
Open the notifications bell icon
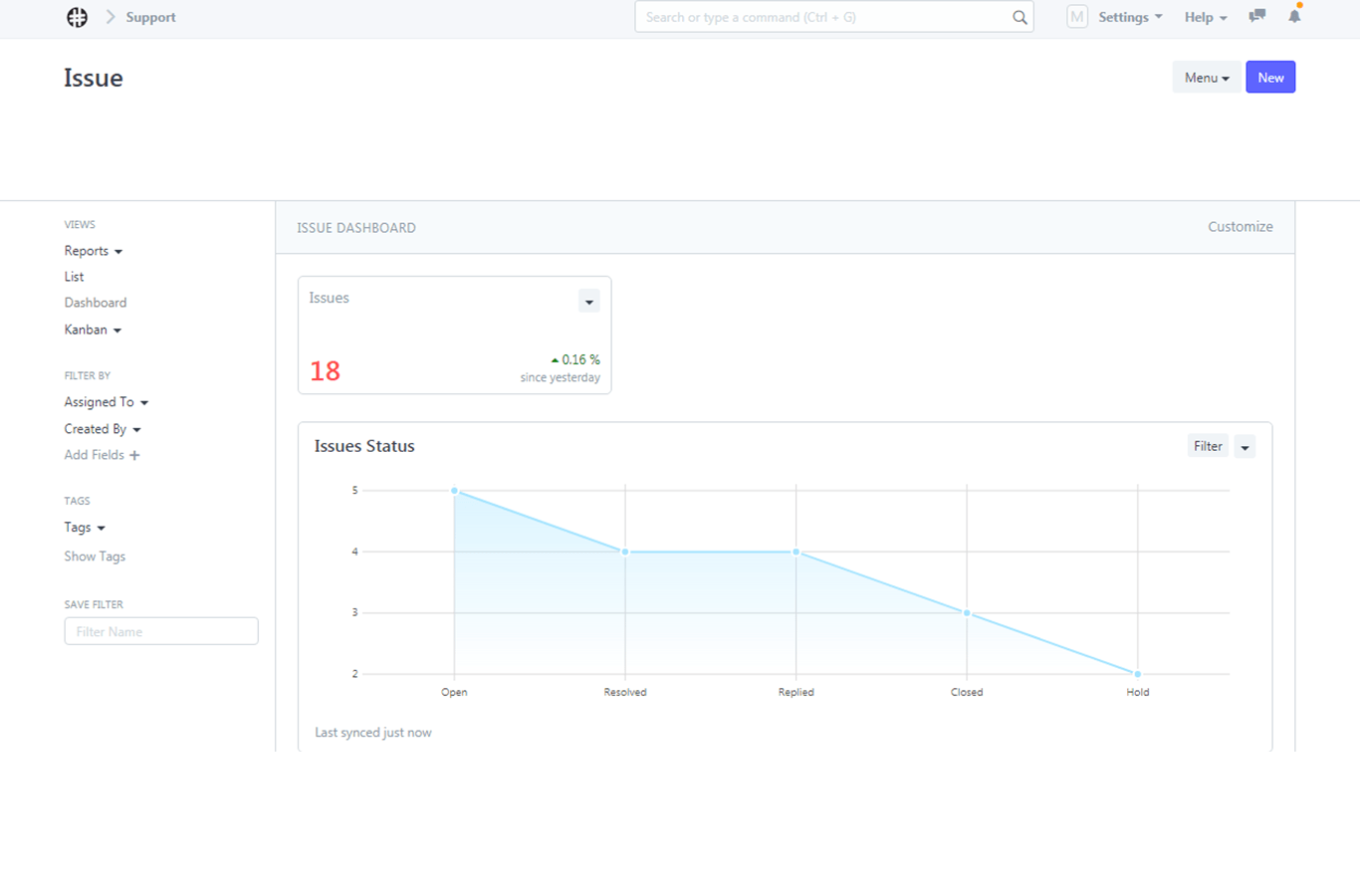1294,16
